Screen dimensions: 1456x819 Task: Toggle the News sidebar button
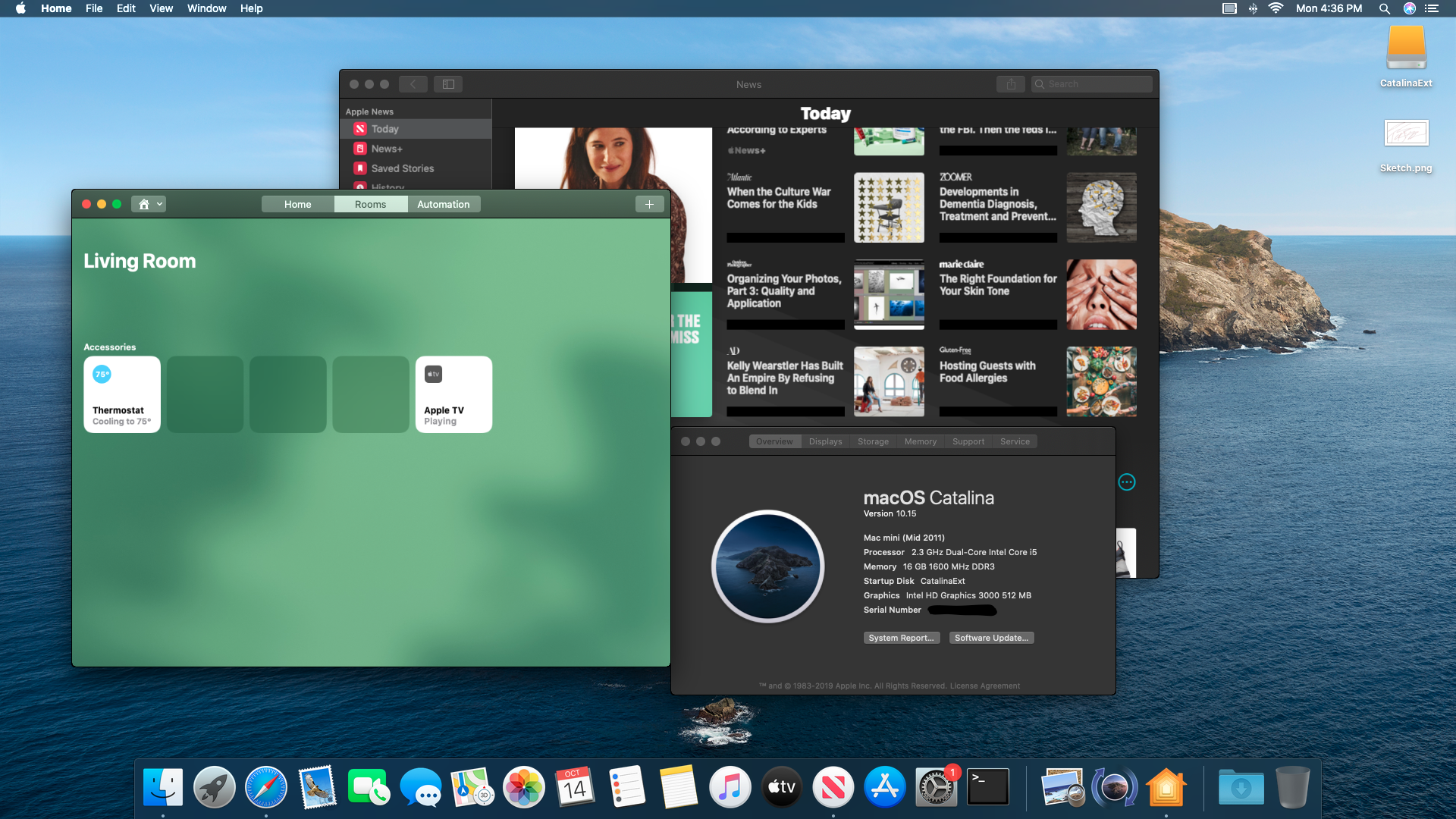448,84
